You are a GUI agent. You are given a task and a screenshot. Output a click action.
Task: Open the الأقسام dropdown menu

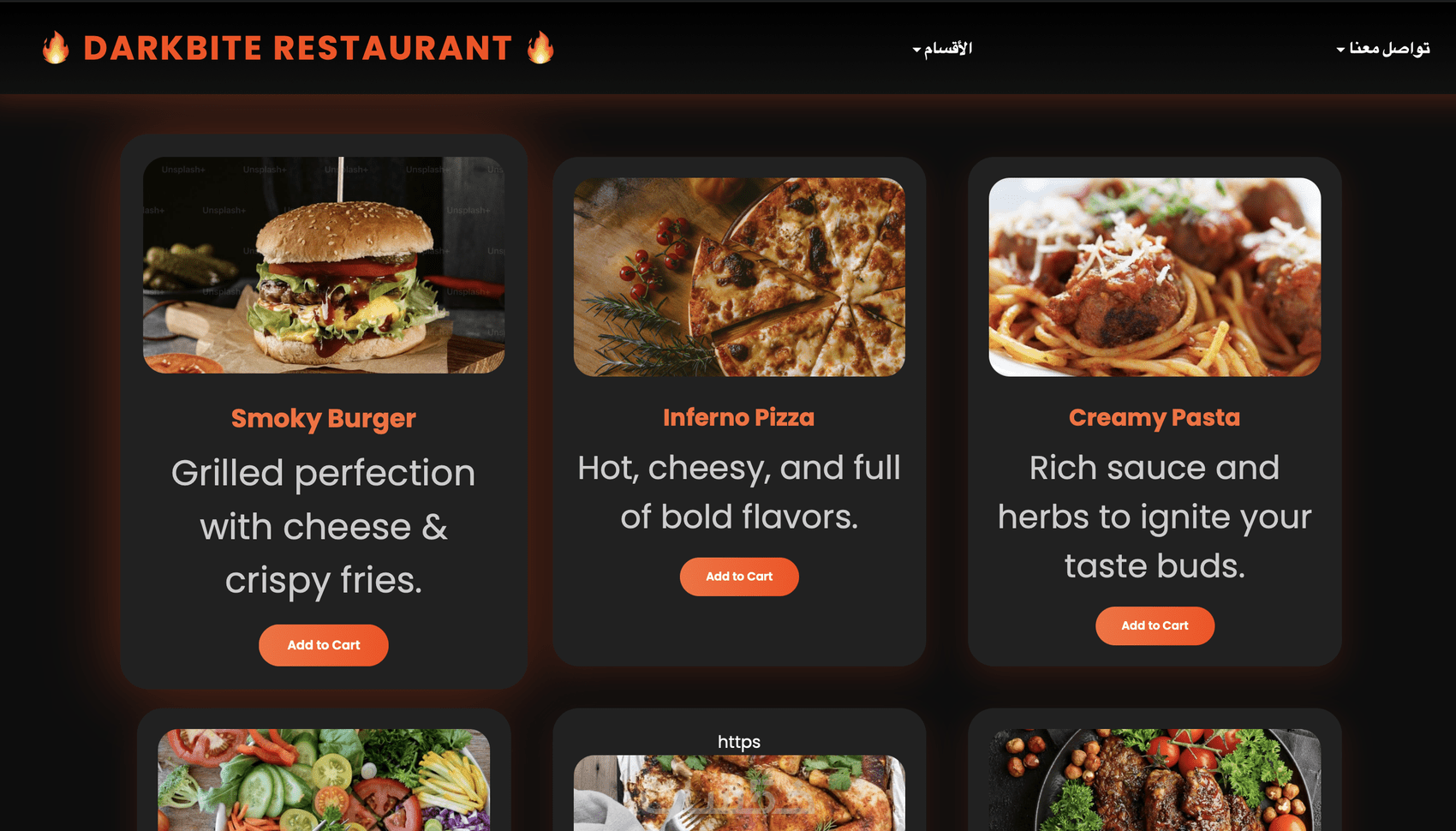(x=942, y=48)
